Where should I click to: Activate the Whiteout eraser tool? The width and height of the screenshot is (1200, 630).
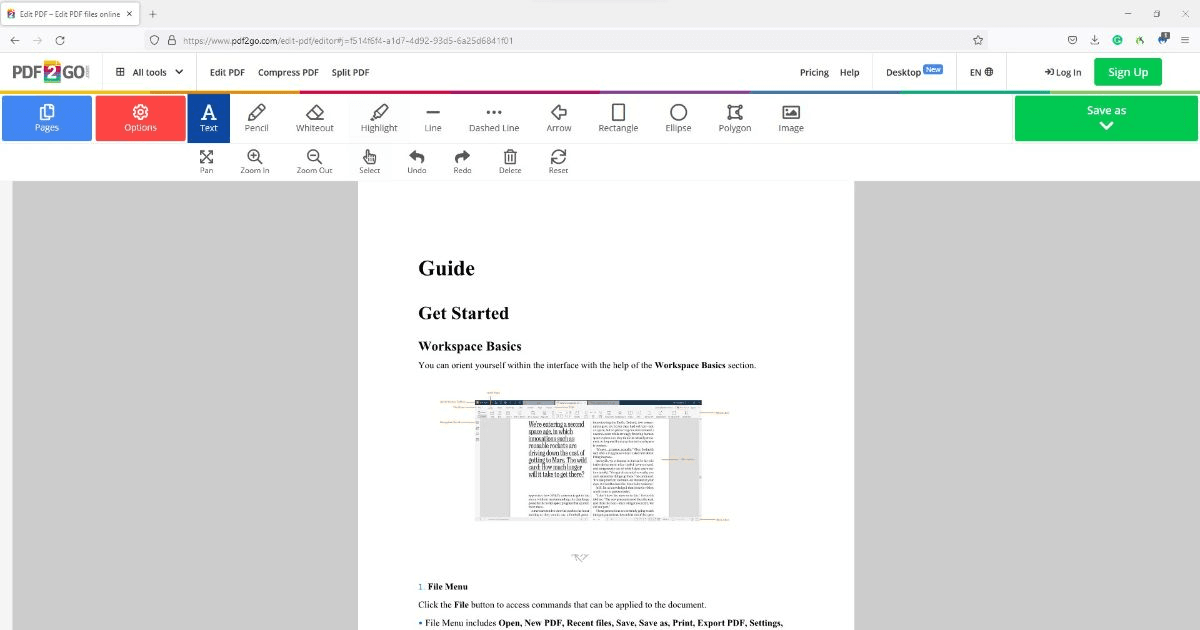click(x=315, y=118)
